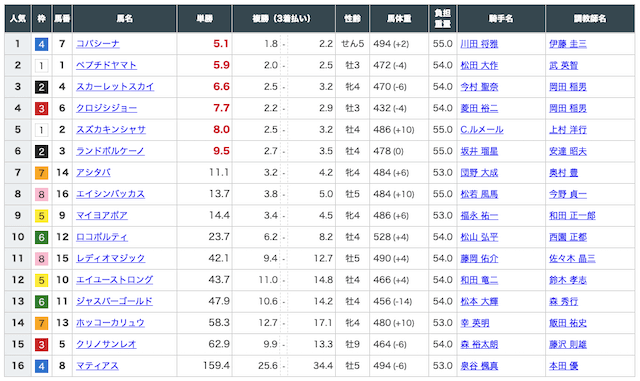640x381 pixels.
Task: Open horse link コパシーナ
Action: coord(98,44)
